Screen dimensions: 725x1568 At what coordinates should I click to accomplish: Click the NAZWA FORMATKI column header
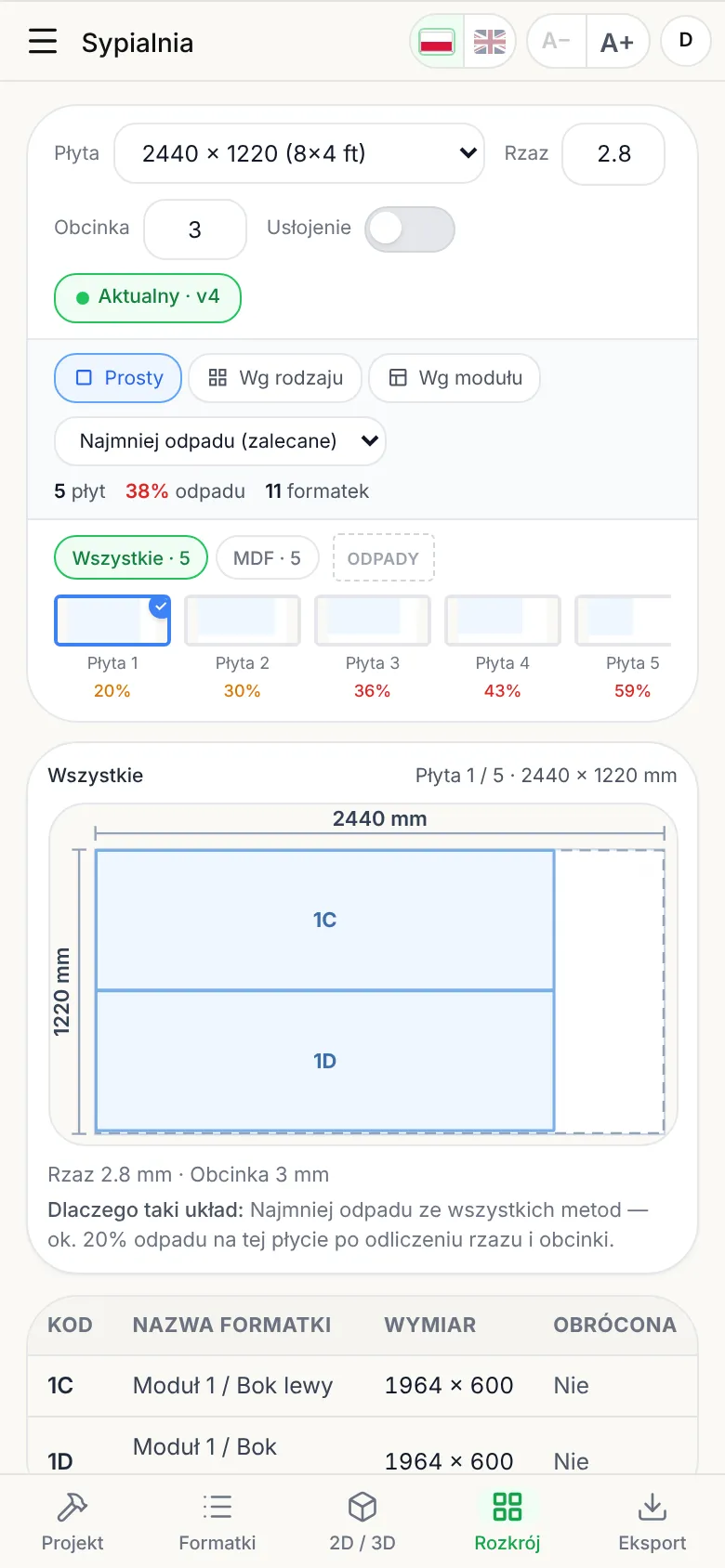pos(231,1325)
